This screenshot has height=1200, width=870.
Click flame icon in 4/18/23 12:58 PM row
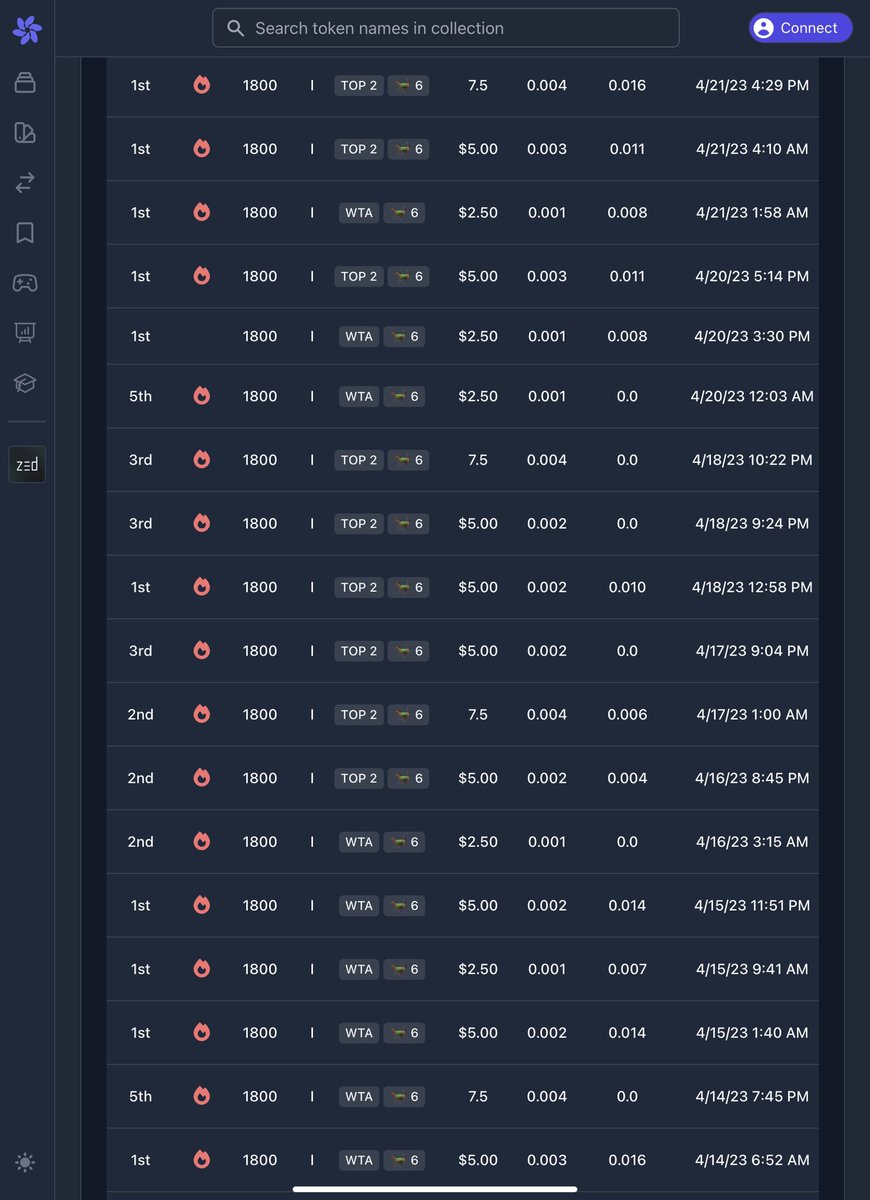[202, 587]
